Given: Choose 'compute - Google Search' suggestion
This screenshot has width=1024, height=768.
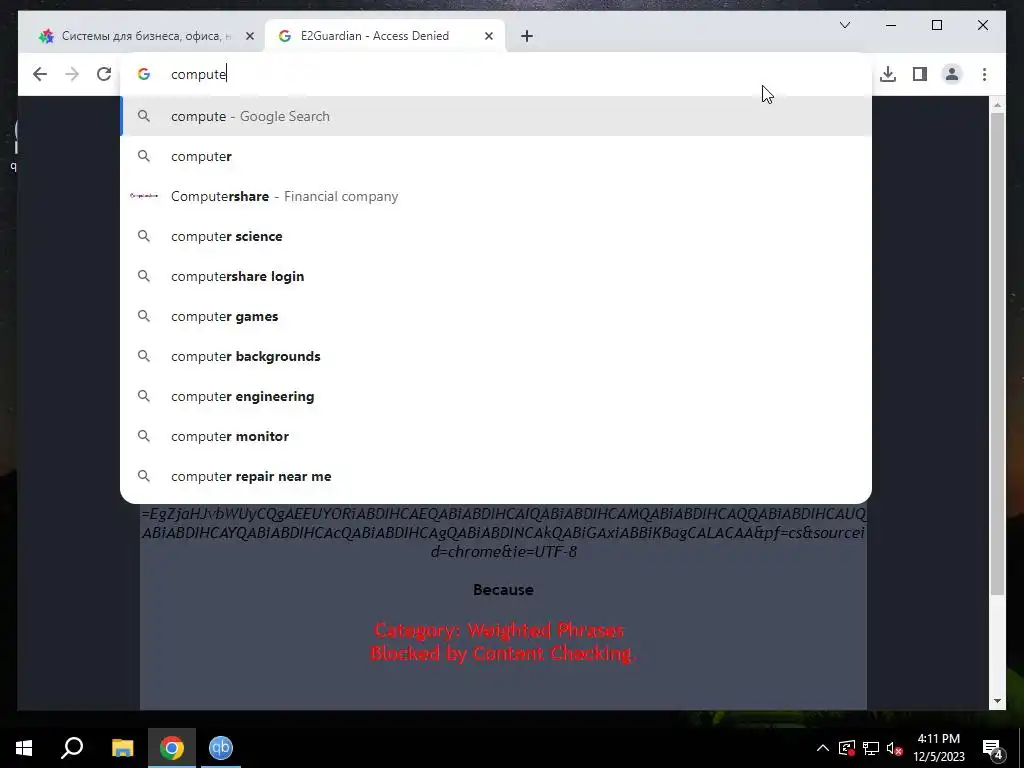Looking at the screenshot, I should click(x=496, y=116).
